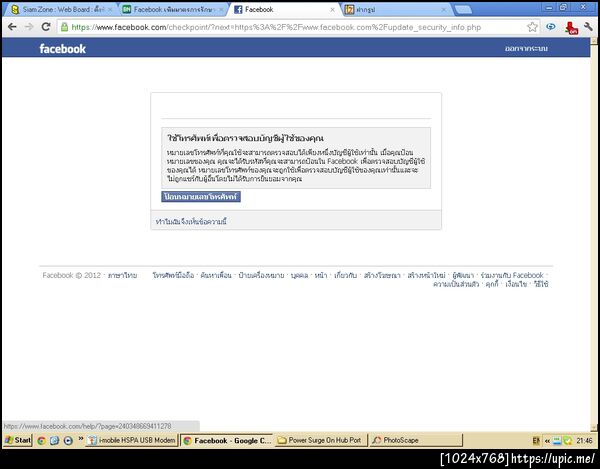Screen dimensions: 600x469
Task: Reload the page with the refresh icon
Action: click(46, 27)
